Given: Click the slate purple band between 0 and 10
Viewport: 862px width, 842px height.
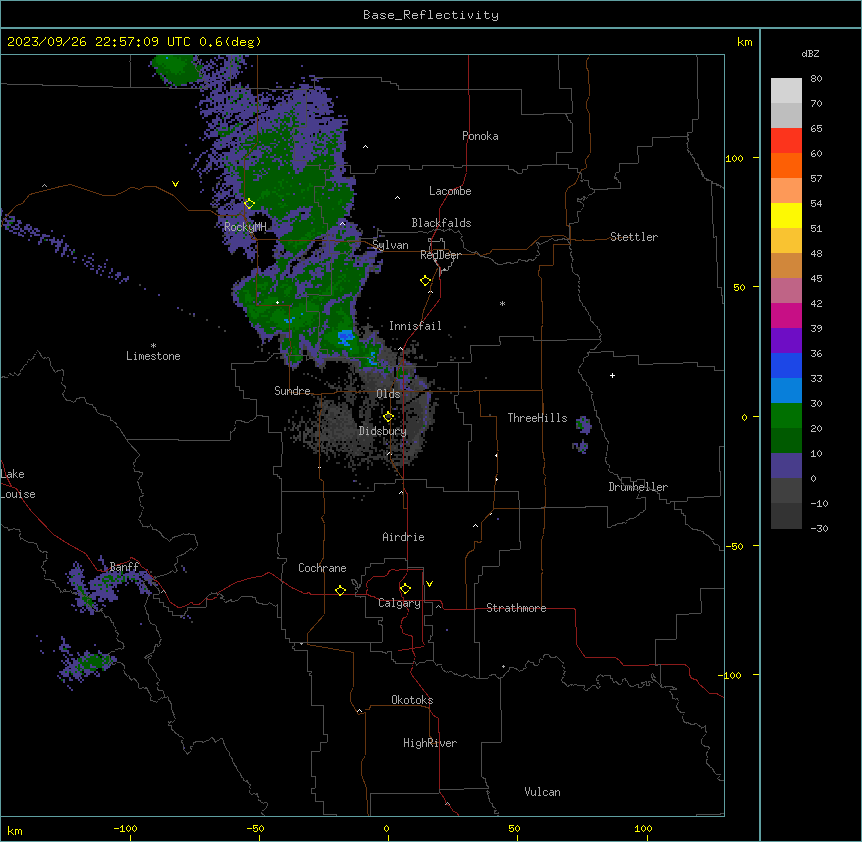Looking at the screenshot, I should 786,466.
